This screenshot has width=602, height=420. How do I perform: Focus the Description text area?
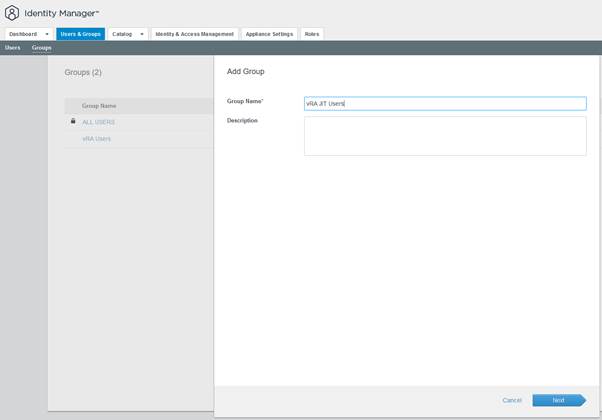click(445, 136)
